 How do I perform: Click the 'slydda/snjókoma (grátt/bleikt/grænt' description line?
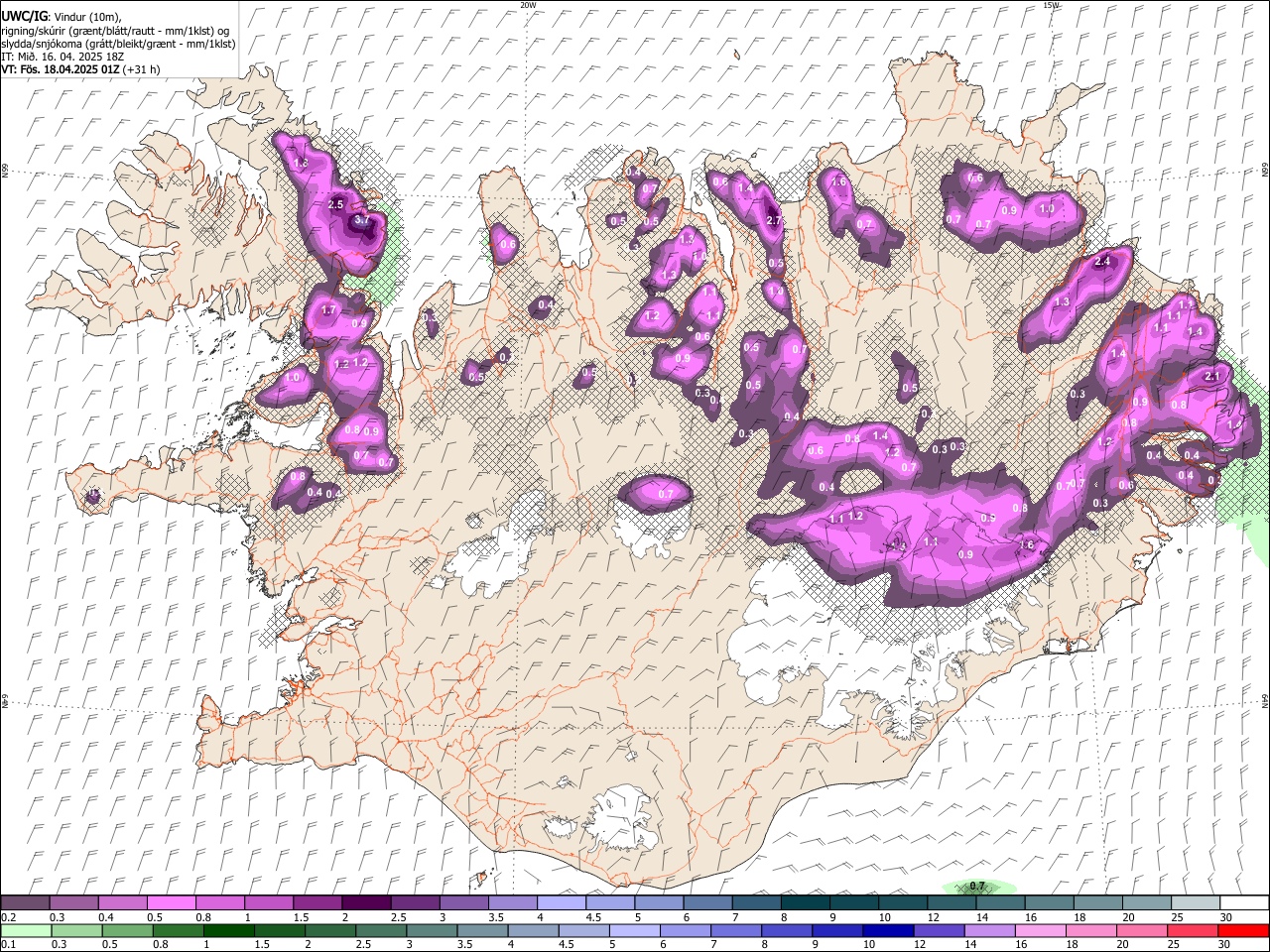point(118,44)
